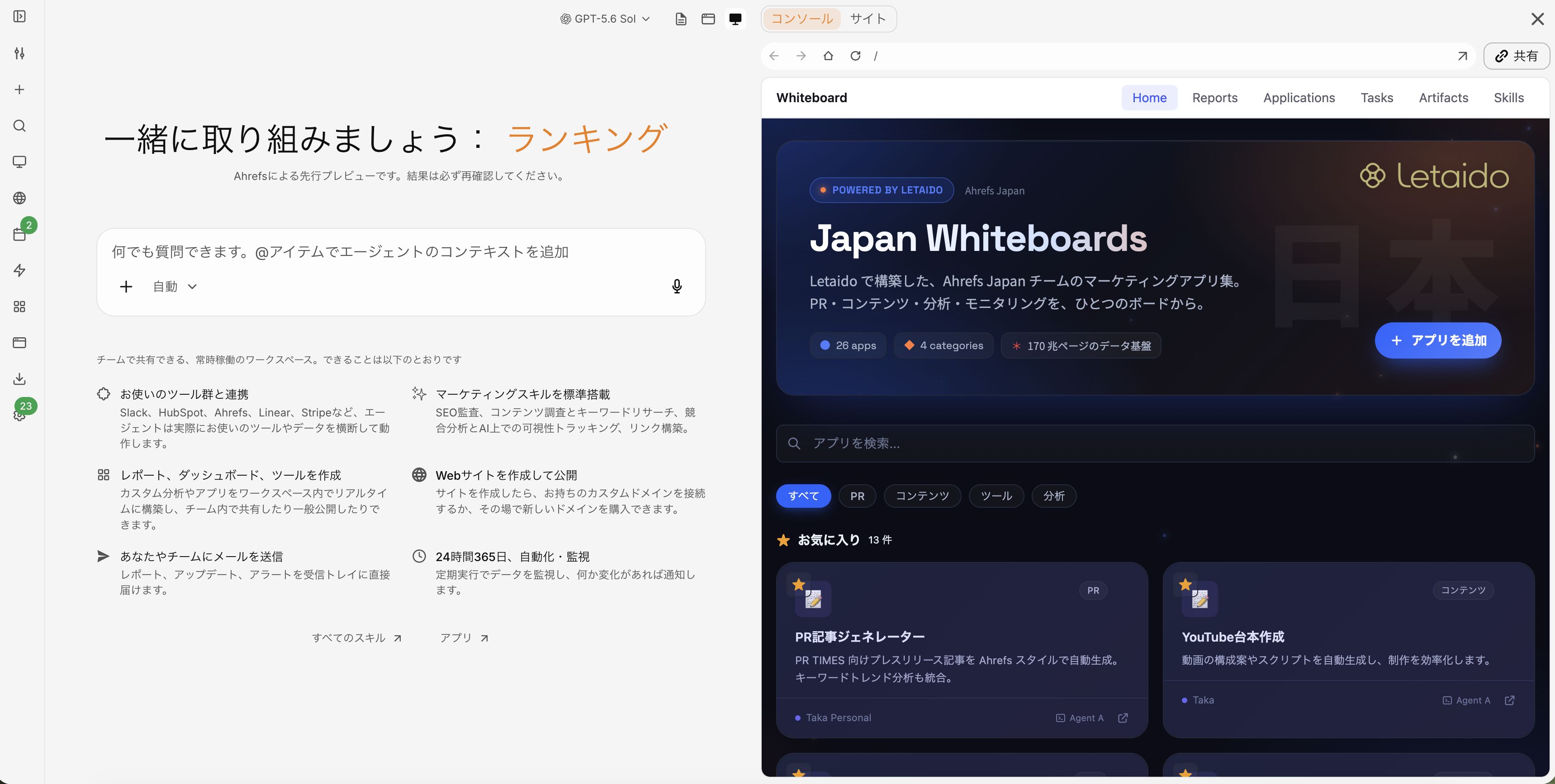Open the 自動 mode dropdown
1555x784 pixels.
(175, 287)
